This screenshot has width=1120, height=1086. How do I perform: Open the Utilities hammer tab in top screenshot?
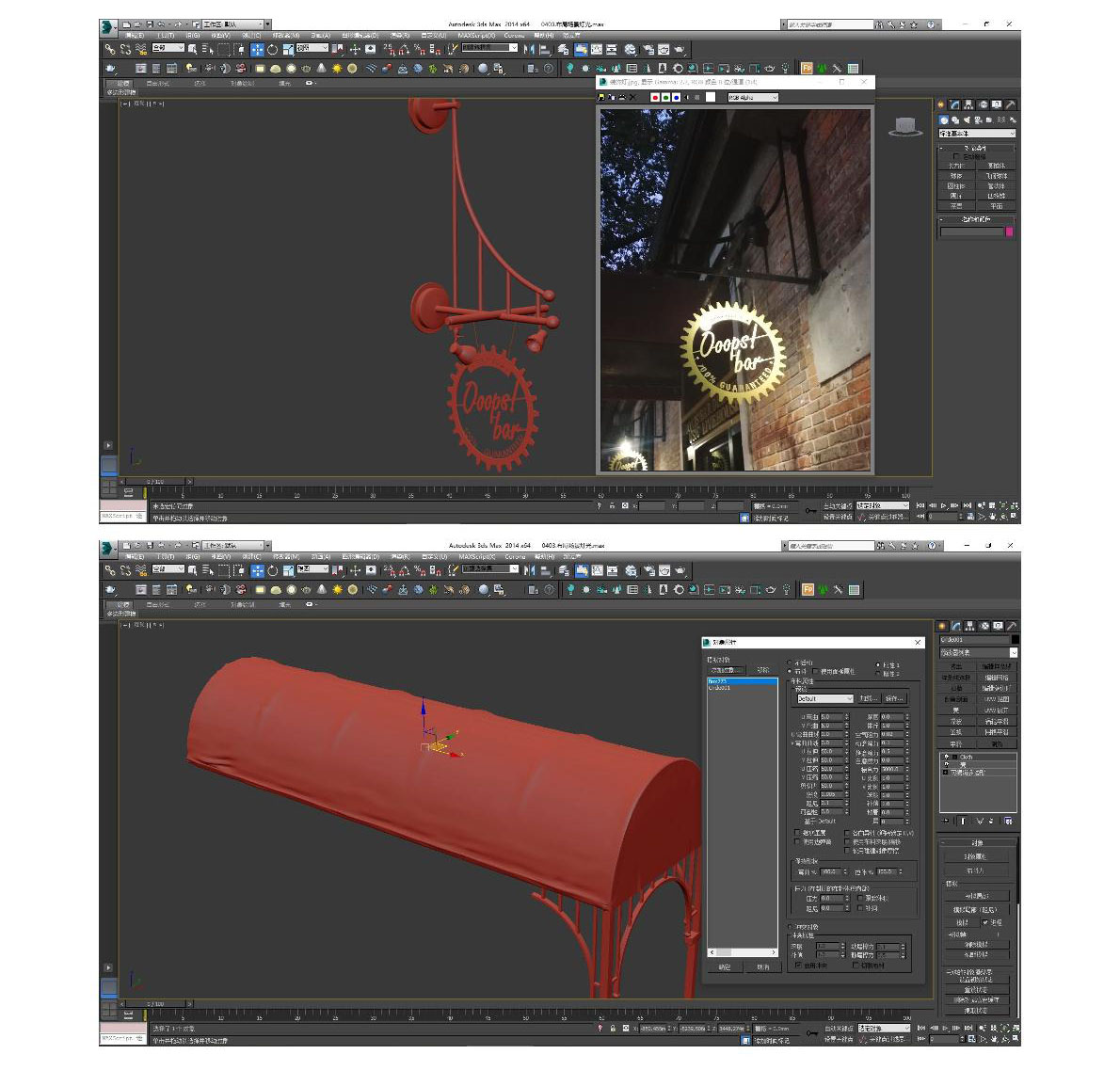(x=1011, y=104)
